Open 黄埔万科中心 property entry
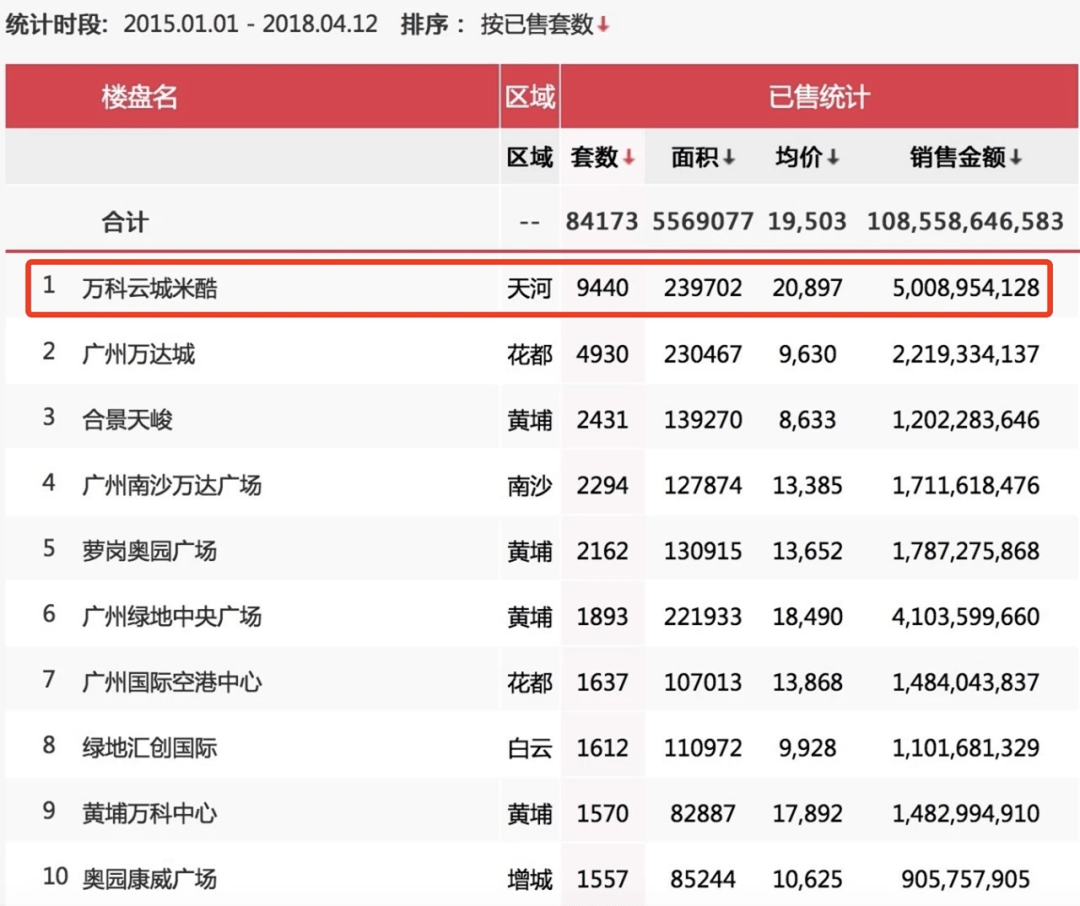Image resolution: width=1080 pixels, height=906 pixels. [149, 814]
